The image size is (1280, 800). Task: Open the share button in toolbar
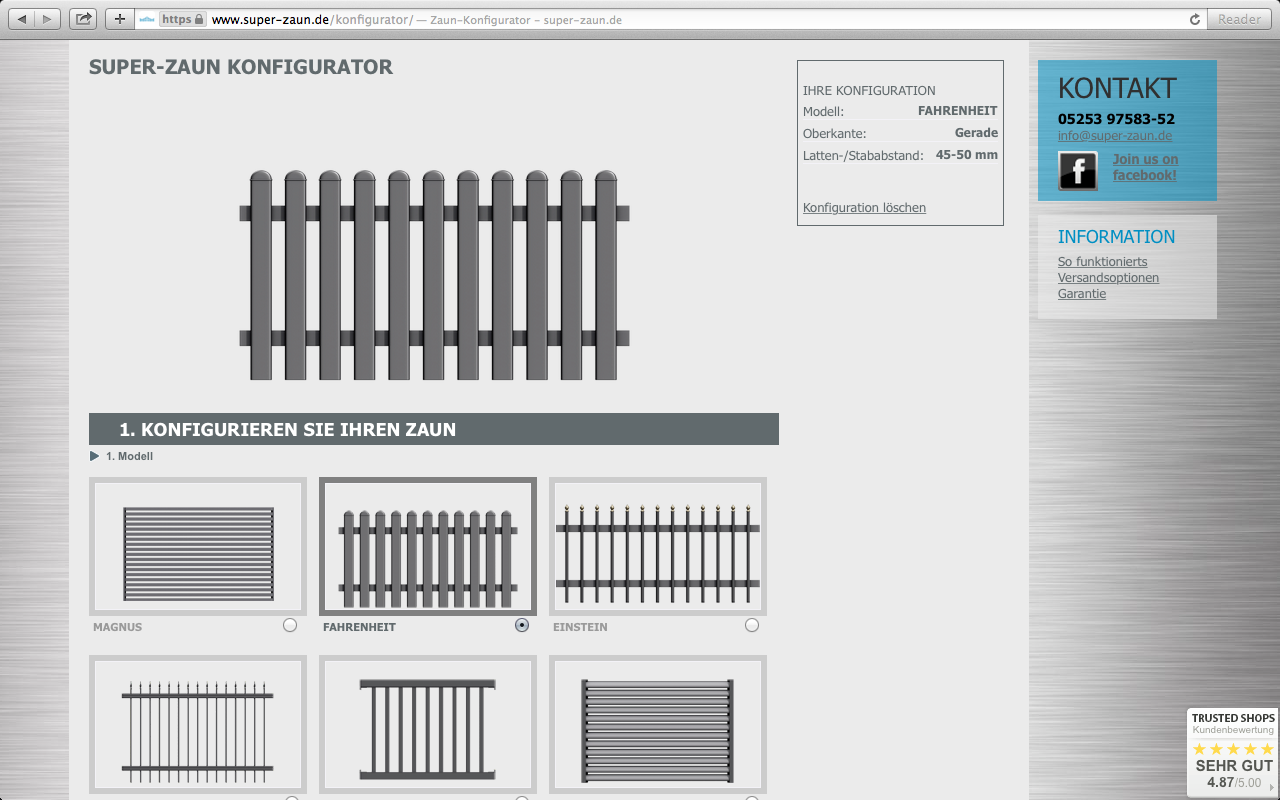point(84,19)
